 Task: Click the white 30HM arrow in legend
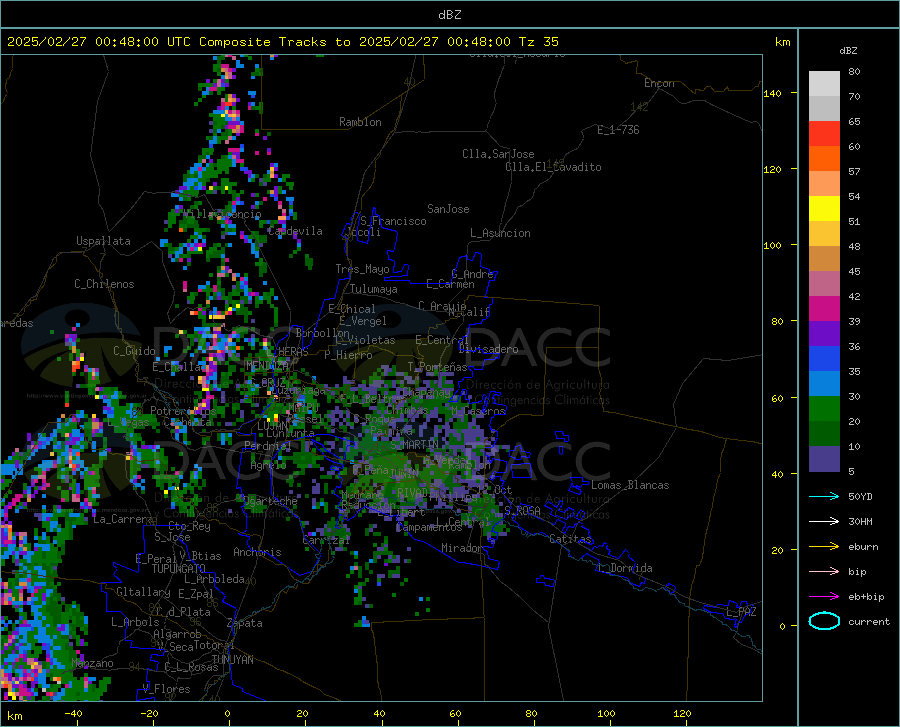(824, 522)
